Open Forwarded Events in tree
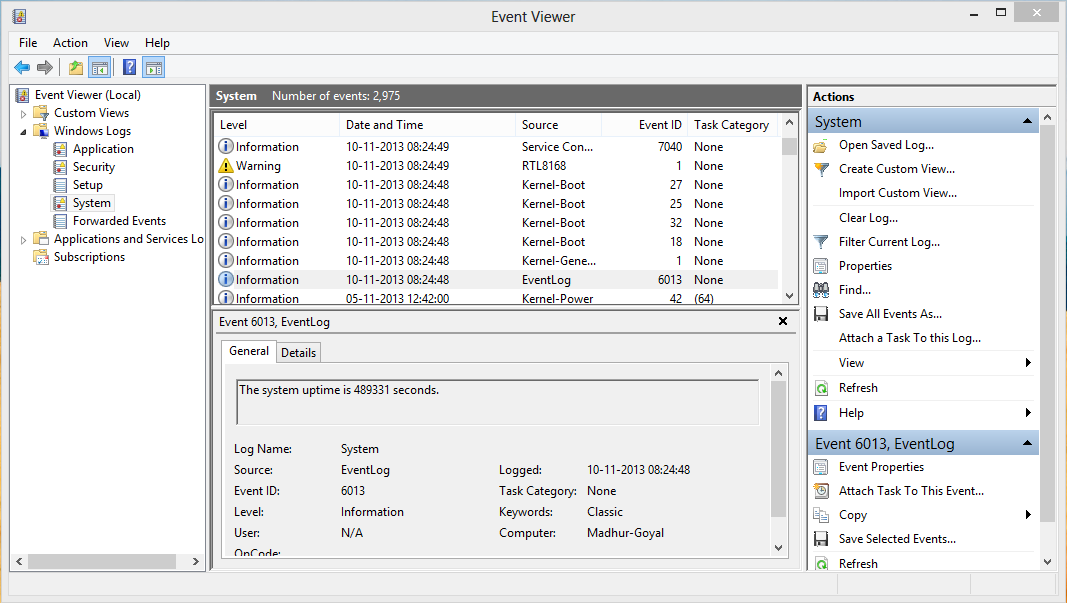Image resolution: width=1067 pixels, height=603 pixels. click(x=119, y=221)
